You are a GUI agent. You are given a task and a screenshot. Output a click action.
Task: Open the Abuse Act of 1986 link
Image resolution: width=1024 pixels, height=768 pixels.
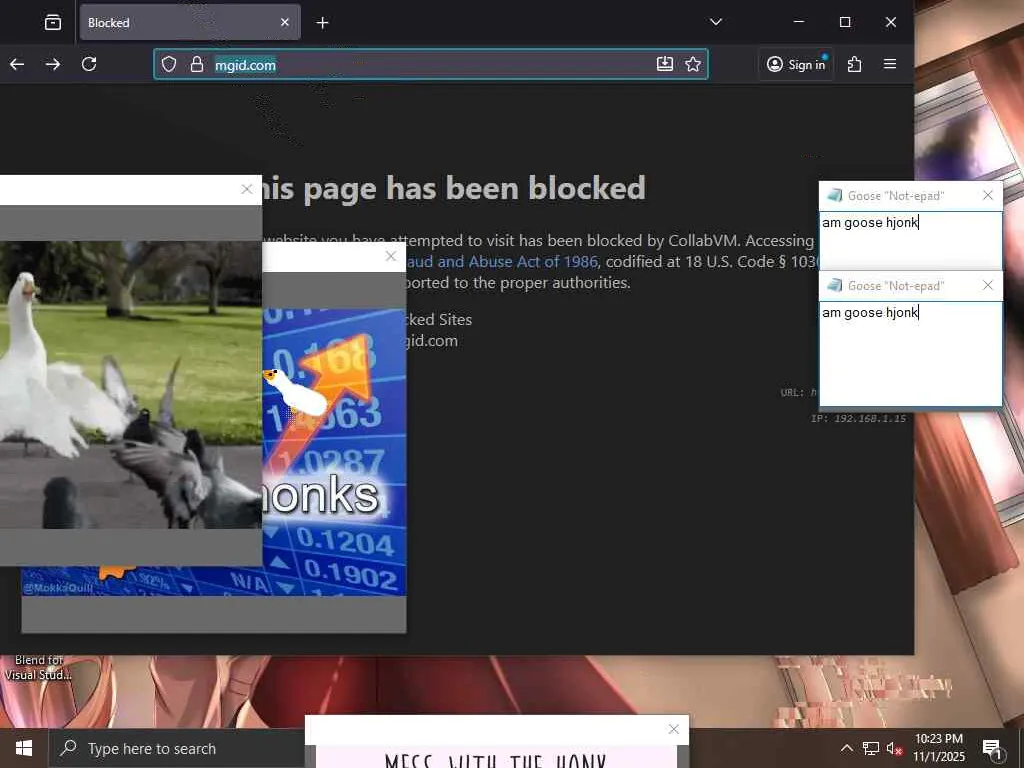tap(502, 262)
